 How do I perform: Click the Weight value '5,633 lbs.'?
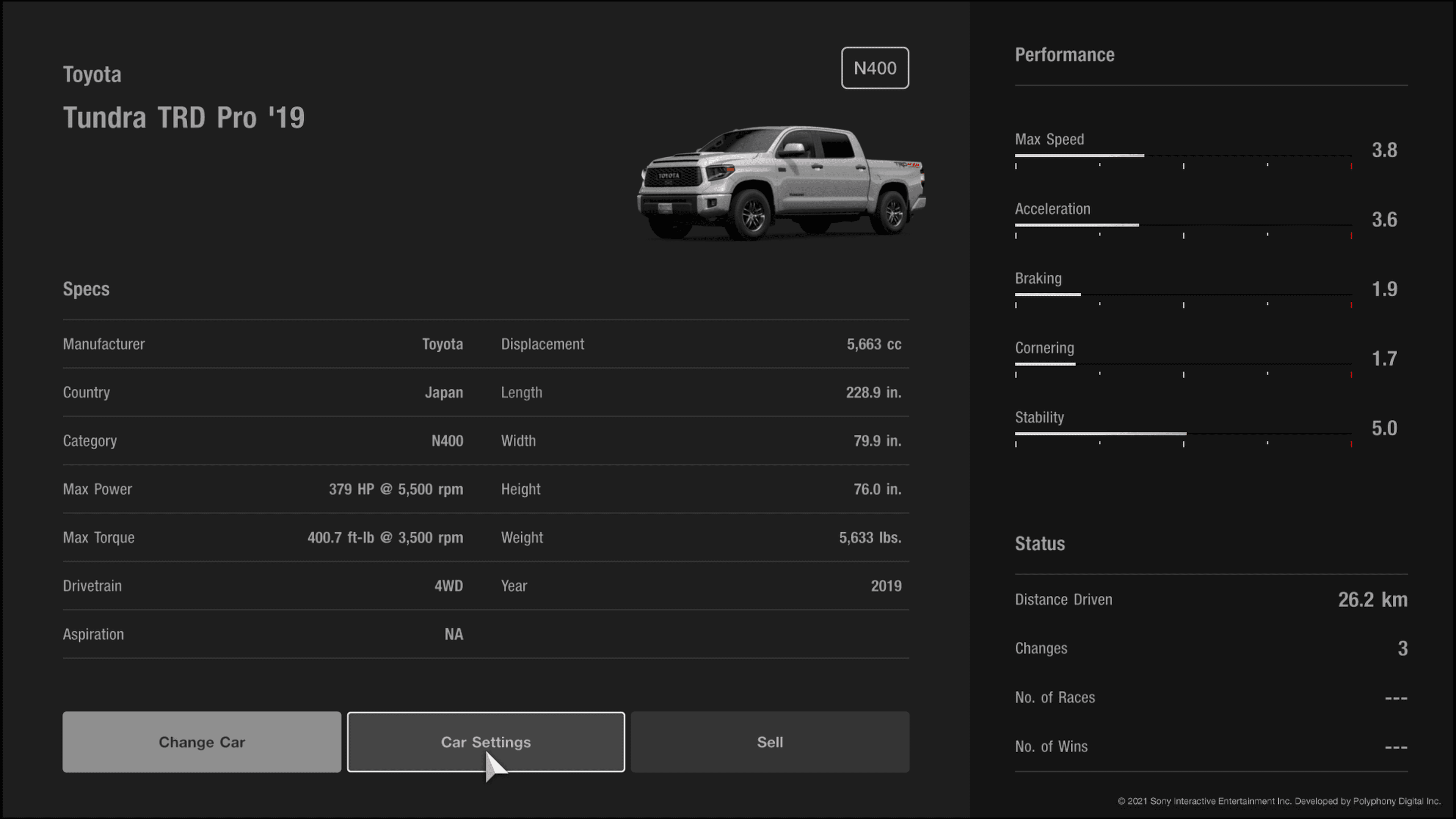pos(870,538)
